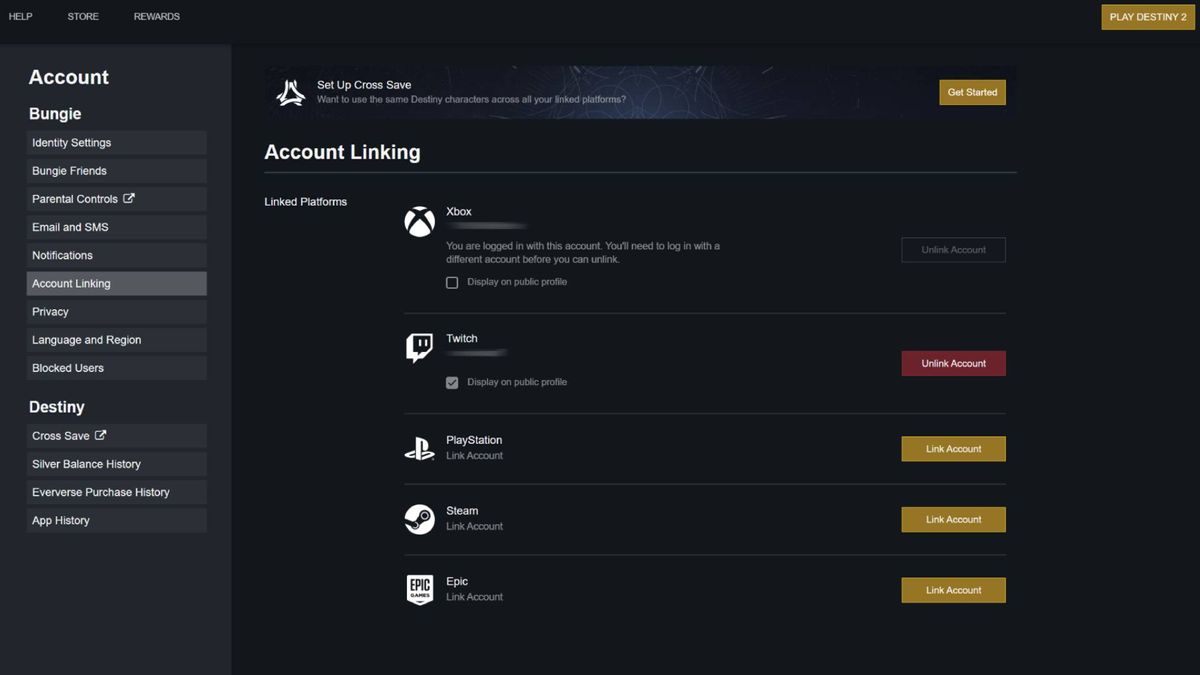The height and width of the screenshot is (675, 1200).
Task: Click the Get Started button
Action: (972, 91)
